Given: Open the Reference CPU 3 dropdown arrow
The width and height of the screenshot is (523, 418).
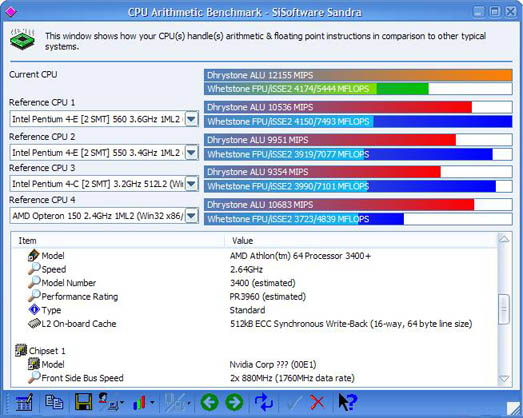Looking at the screenshot, I should pos(191,184).
